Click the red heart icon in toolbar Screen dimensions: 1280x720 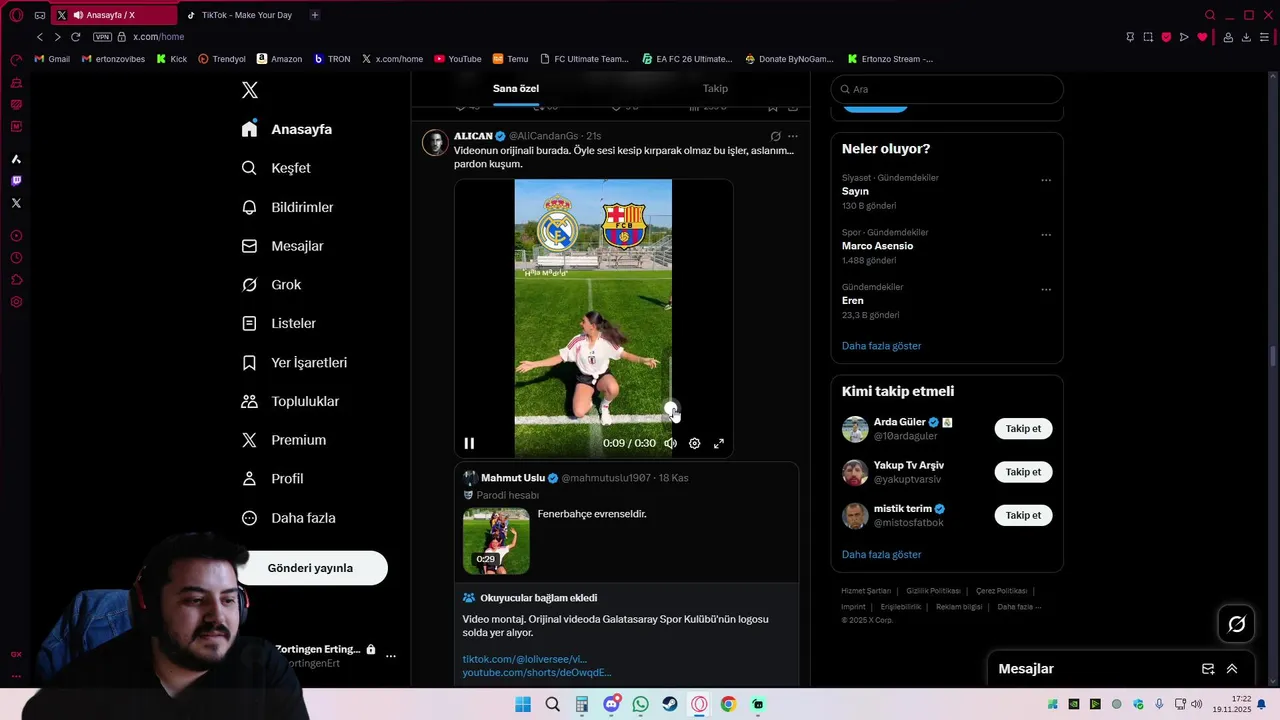coord(1202,37)
